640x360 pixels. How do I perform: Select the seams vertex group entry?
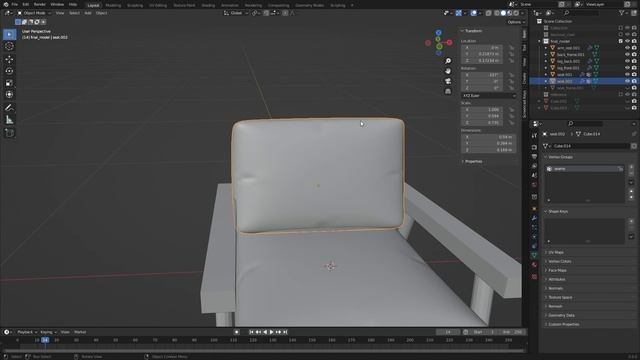point(584,169)
